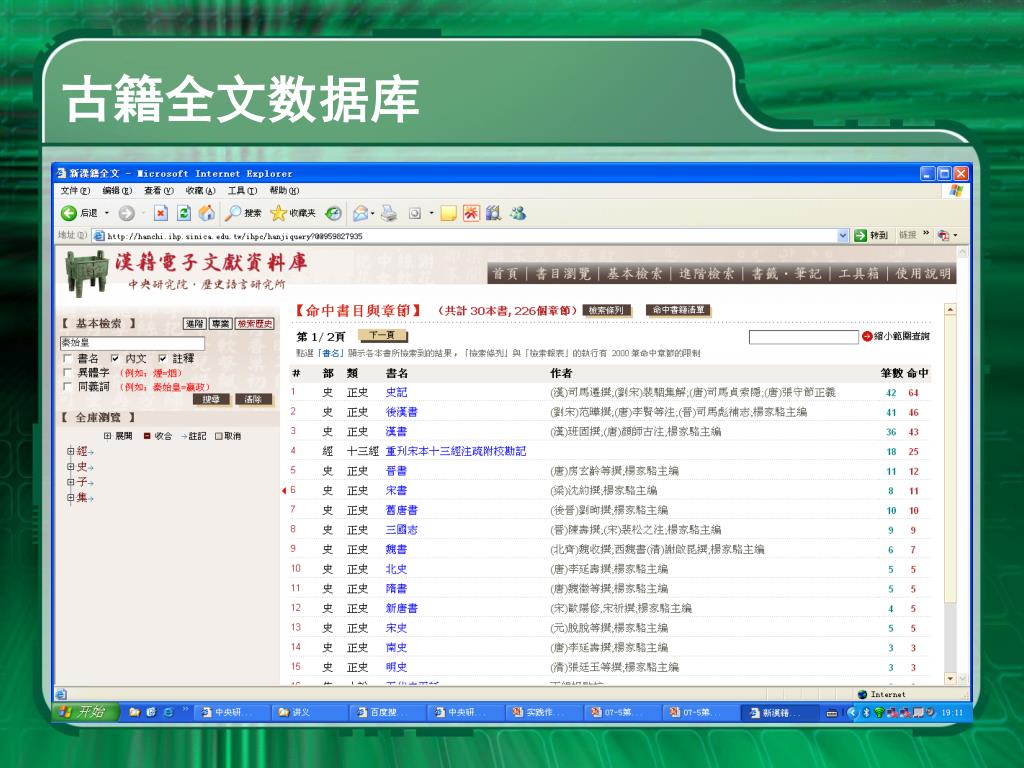1024x768 pixels.
Task: Click the results scrollbar down arrow
Action: pyautogui.click(x=950, y=679)
